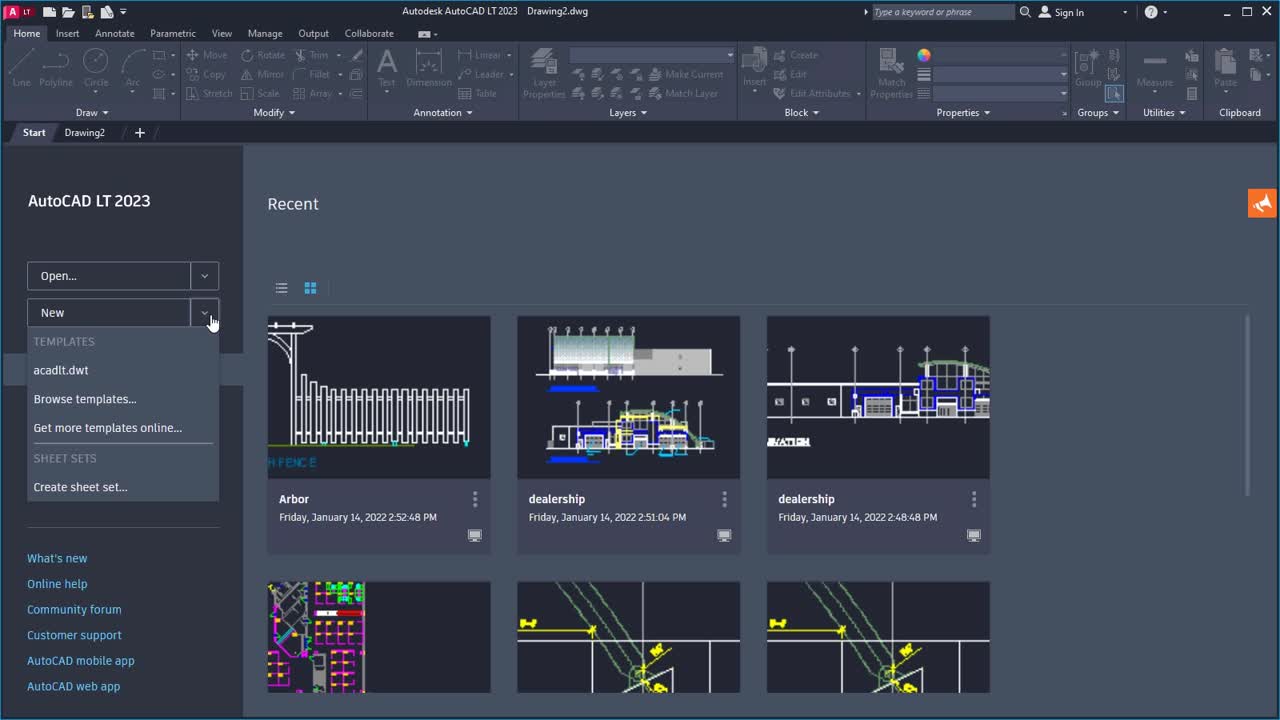Open the Layer Properties manager
Screen dimensions: 1280x720
(543, 72)
